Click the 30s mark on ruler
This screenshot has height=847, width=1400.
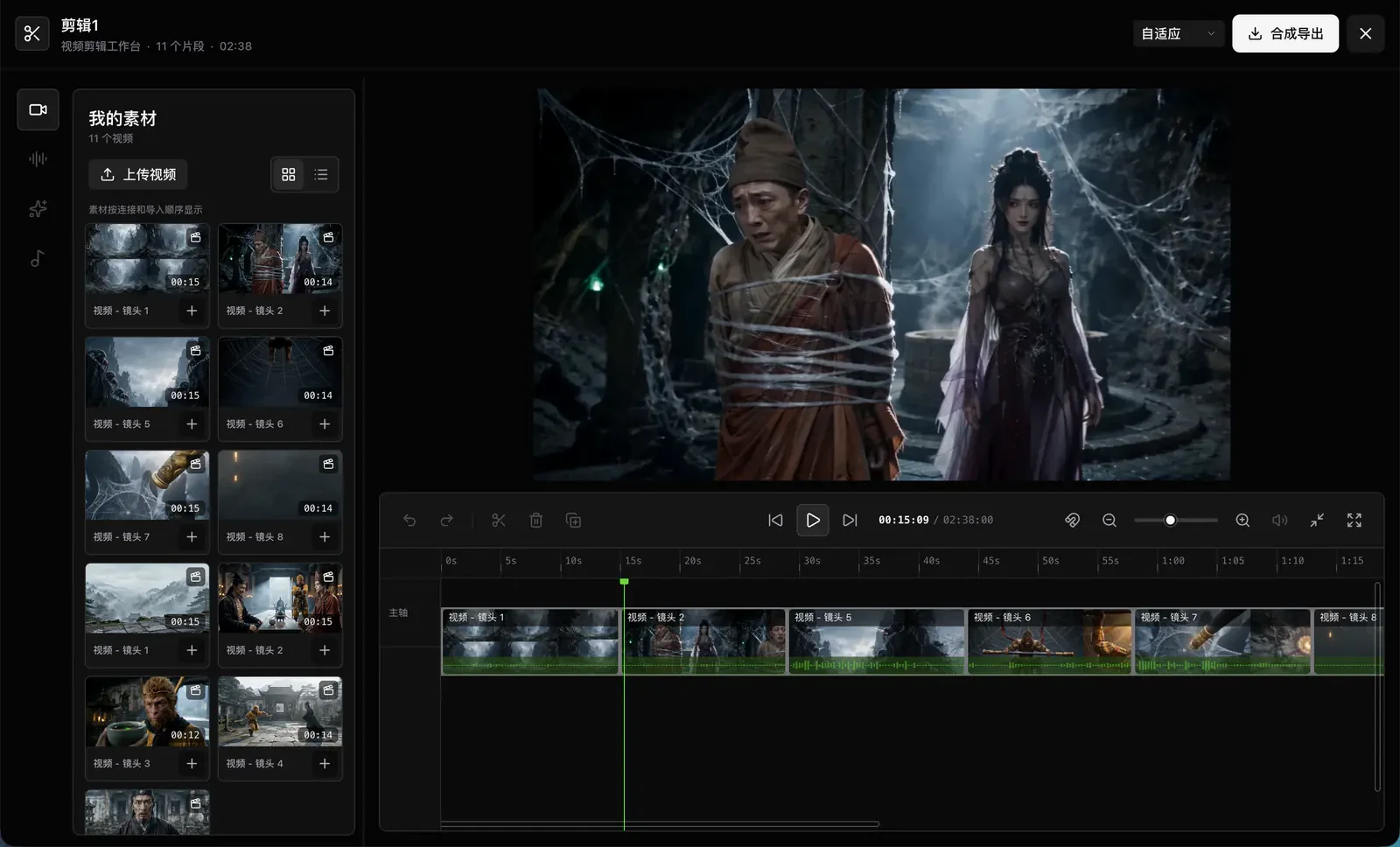tap(812, 561)
